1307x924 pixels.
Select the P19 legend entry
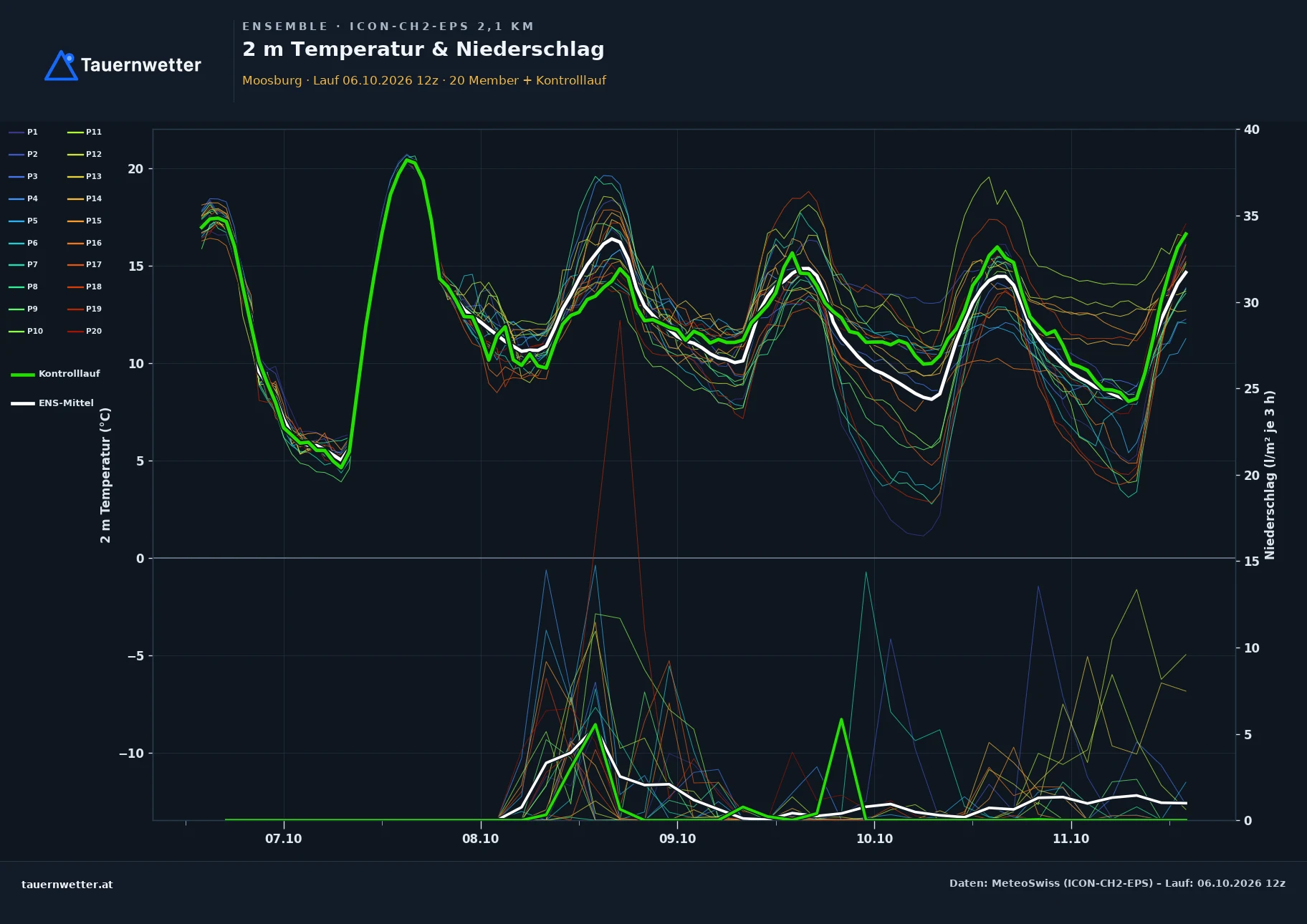pyautogui.click(x=85, y=309)
